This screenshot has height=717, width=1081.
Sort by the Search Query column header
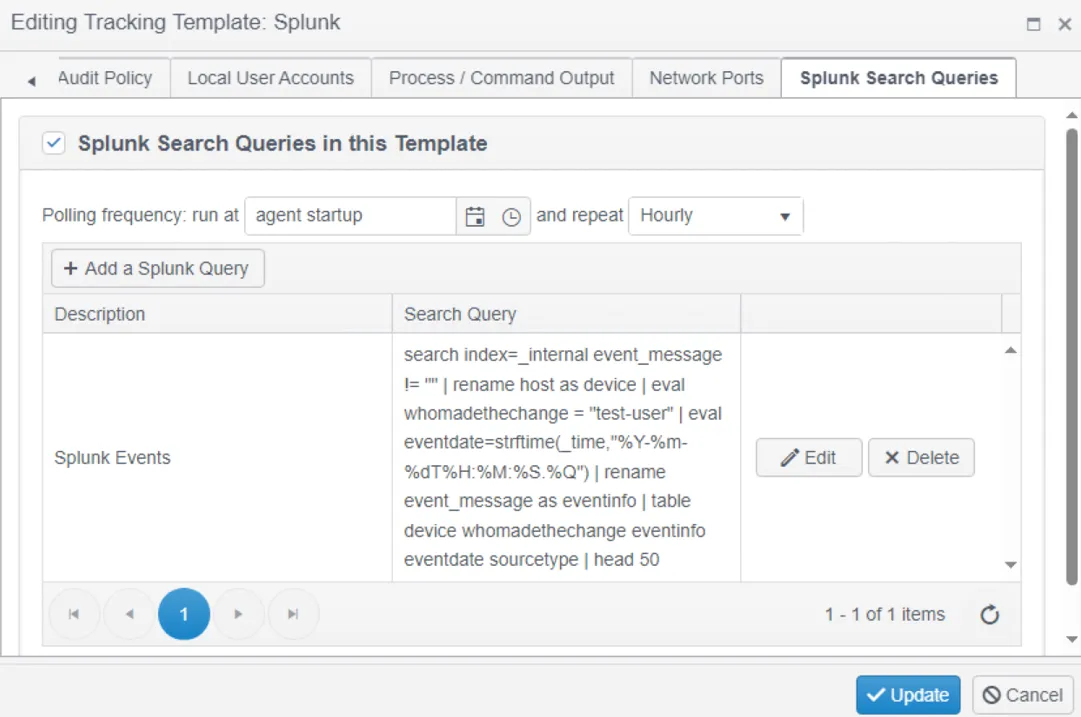click(566, 314)
